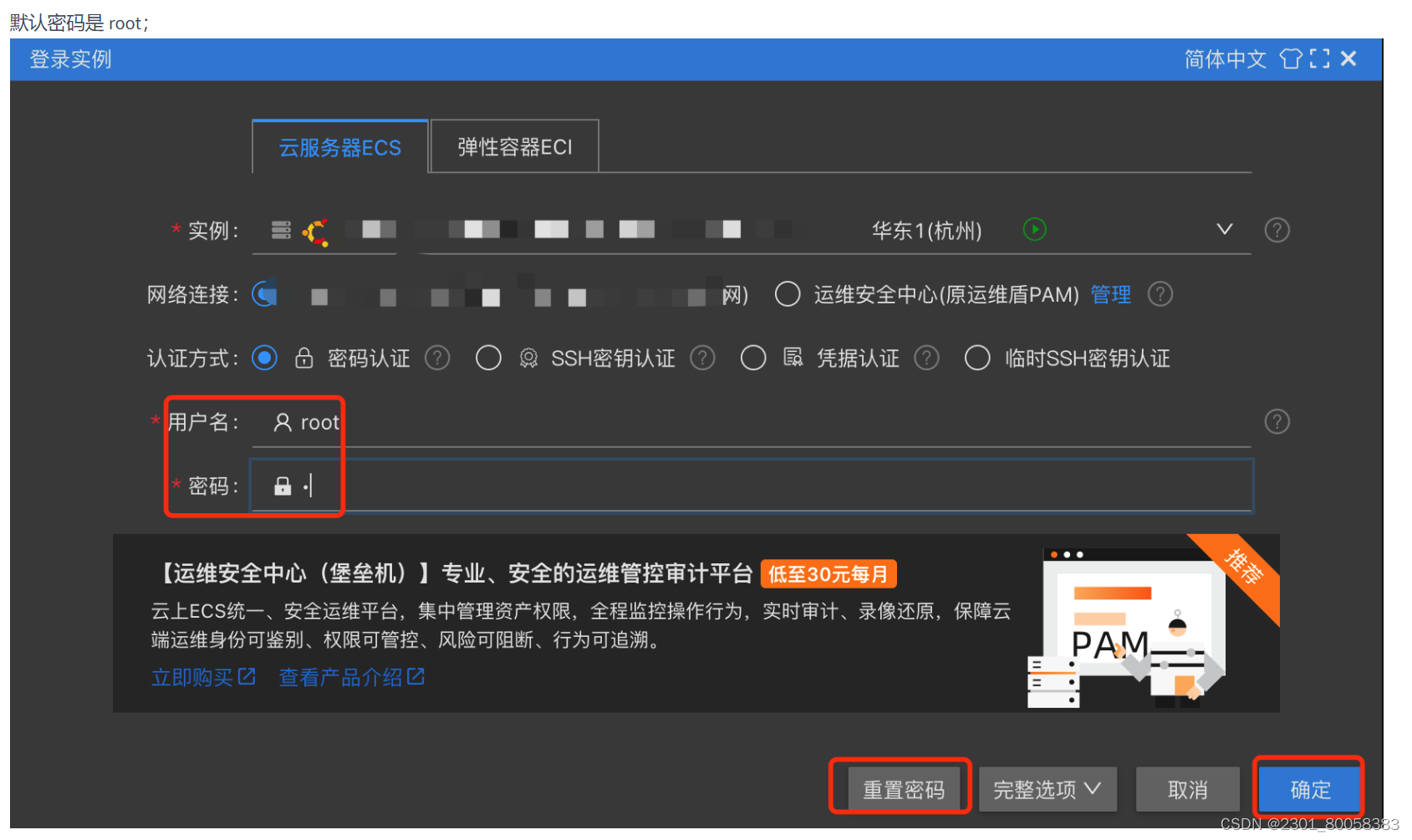This screenshot has width=1412, height=840.
Task: Click the padlock icon in 密码 field
Action: [283, 486]
